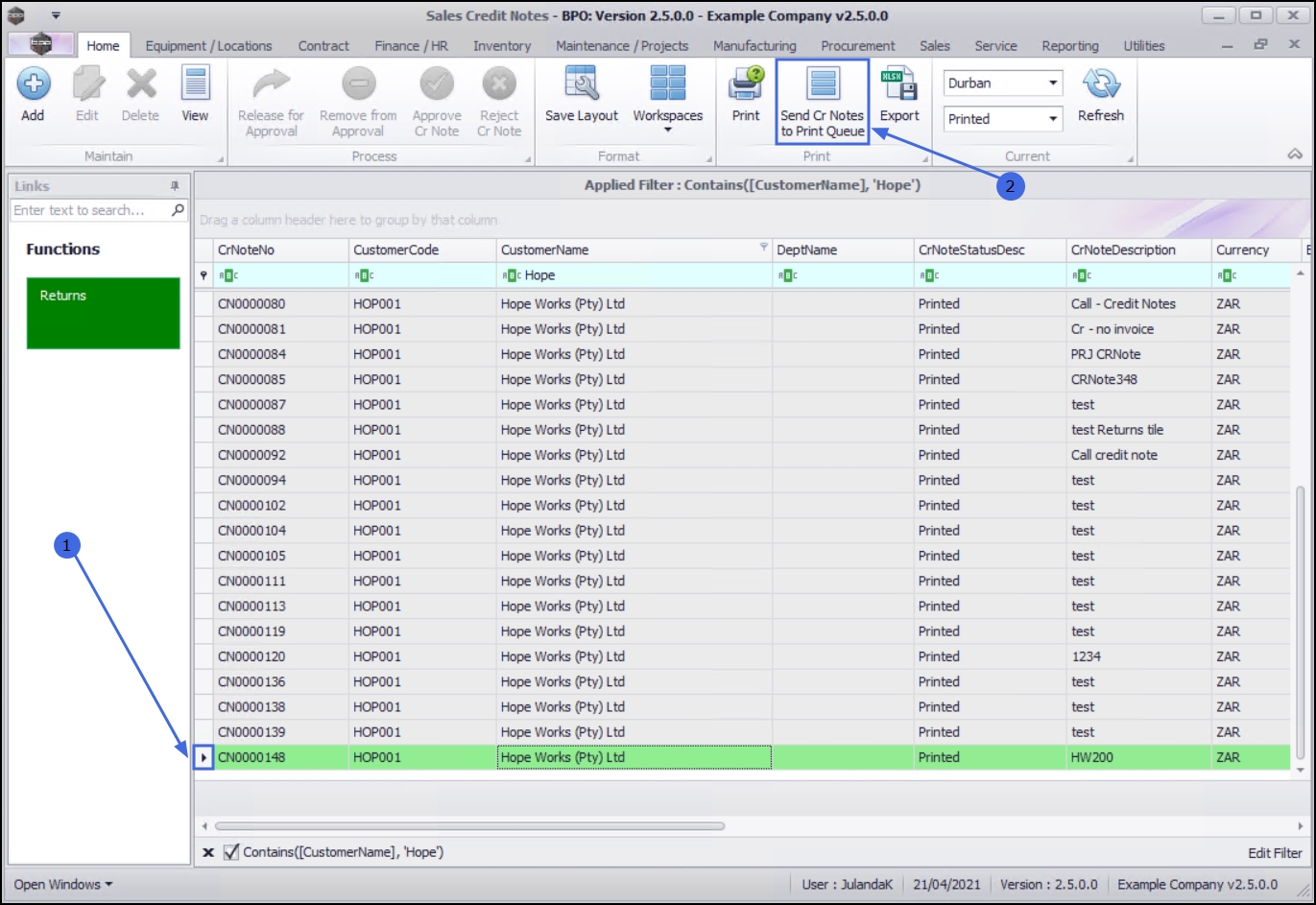Open the Manufacturing tab
Screen dimensions: 1316x905
click(754, 46)
